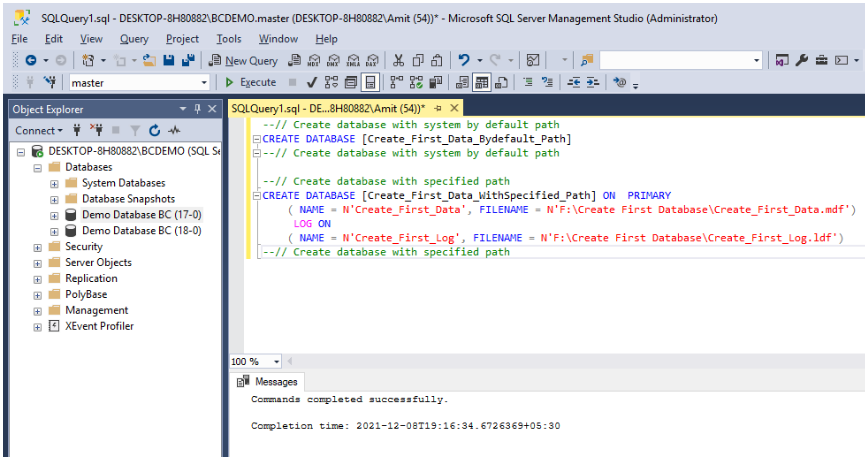The image size is (865, 457).
Task: Open the Query menu
Action: pos(134,39)
